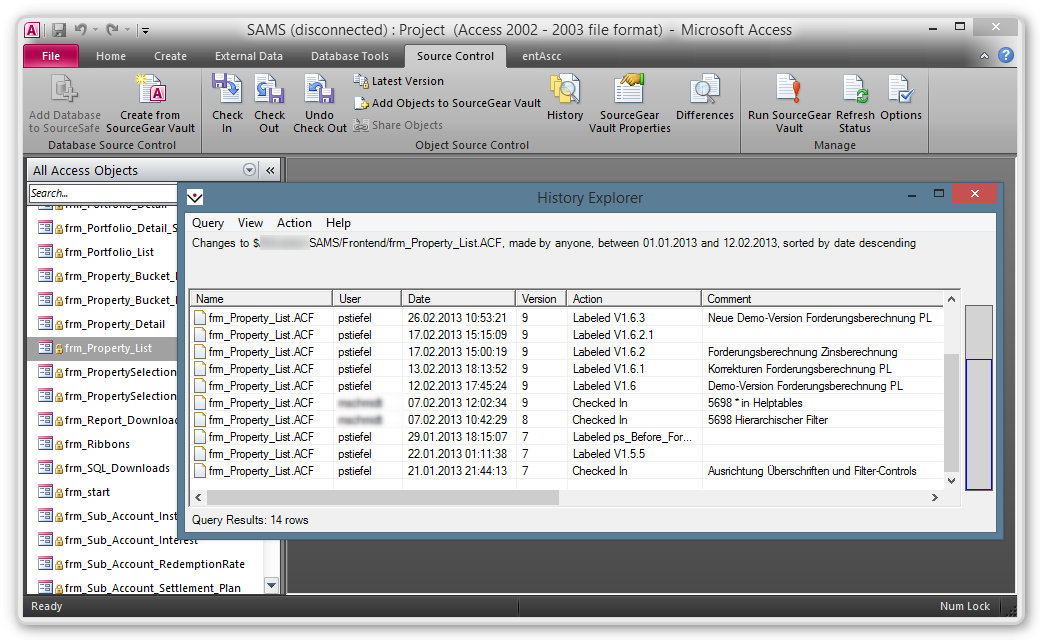
Task: Show Differences from the ribbon
Action: 704,98
